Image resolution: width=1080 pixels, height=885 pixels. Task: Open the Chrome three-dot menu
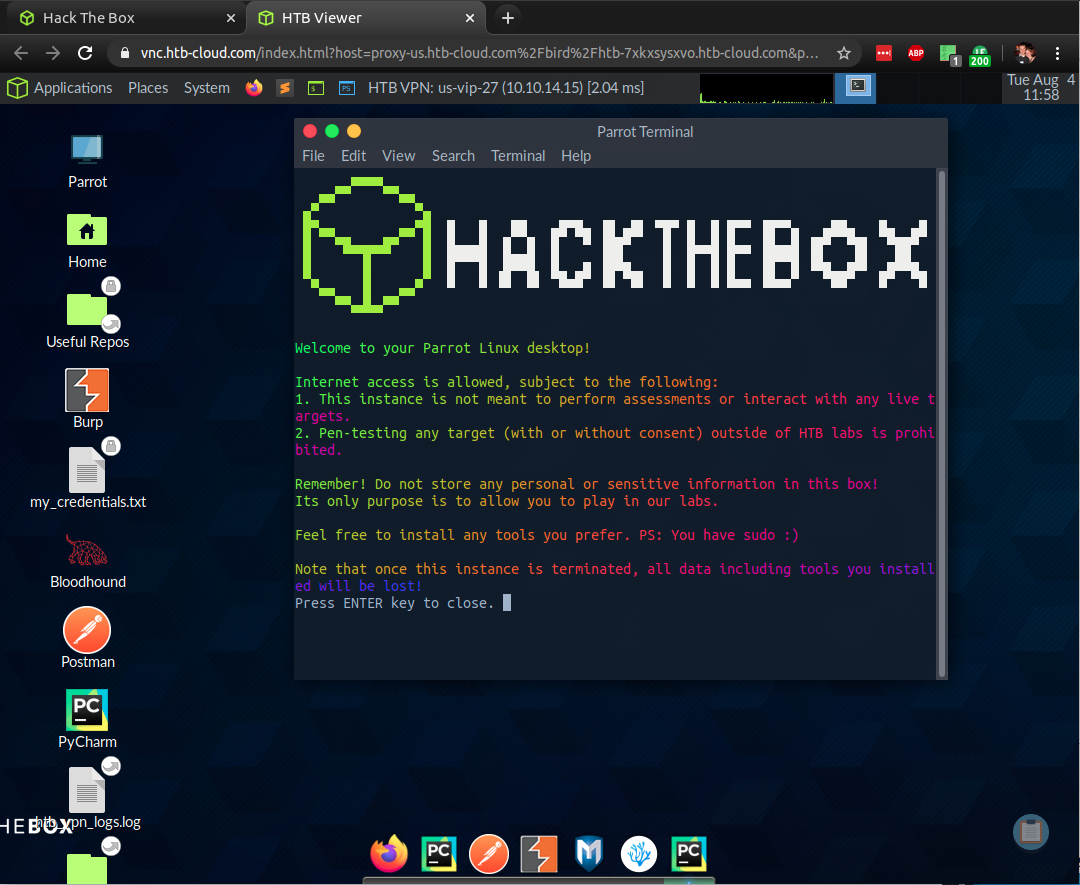[1057, 53]
